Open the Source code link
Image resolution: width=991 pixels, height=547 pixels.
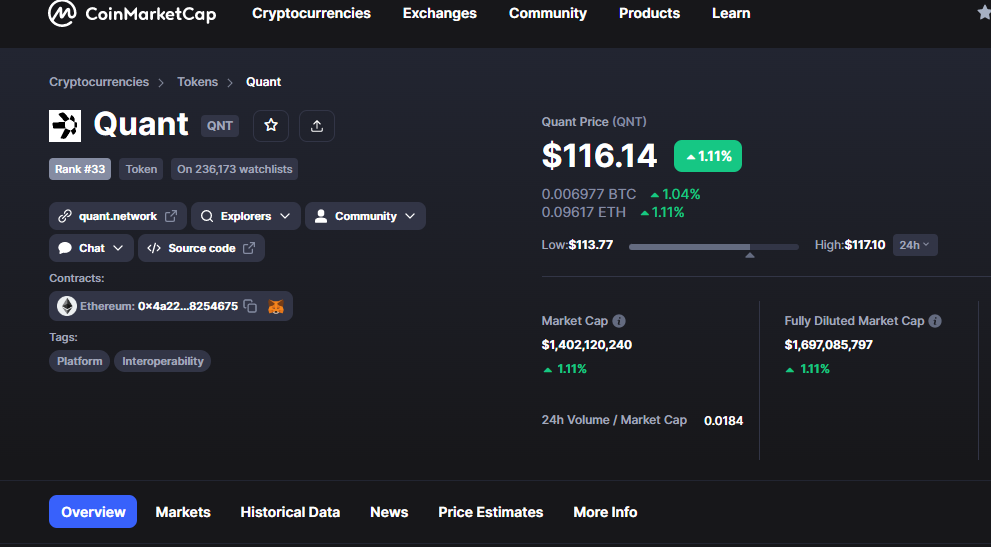click(x=202, y=248)
